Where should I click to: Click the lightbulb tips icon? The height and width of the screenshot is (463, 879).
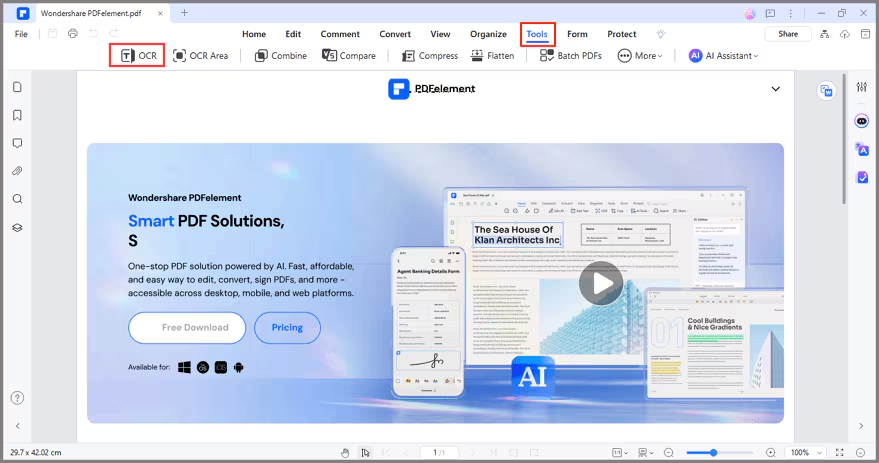pos(661,34)
